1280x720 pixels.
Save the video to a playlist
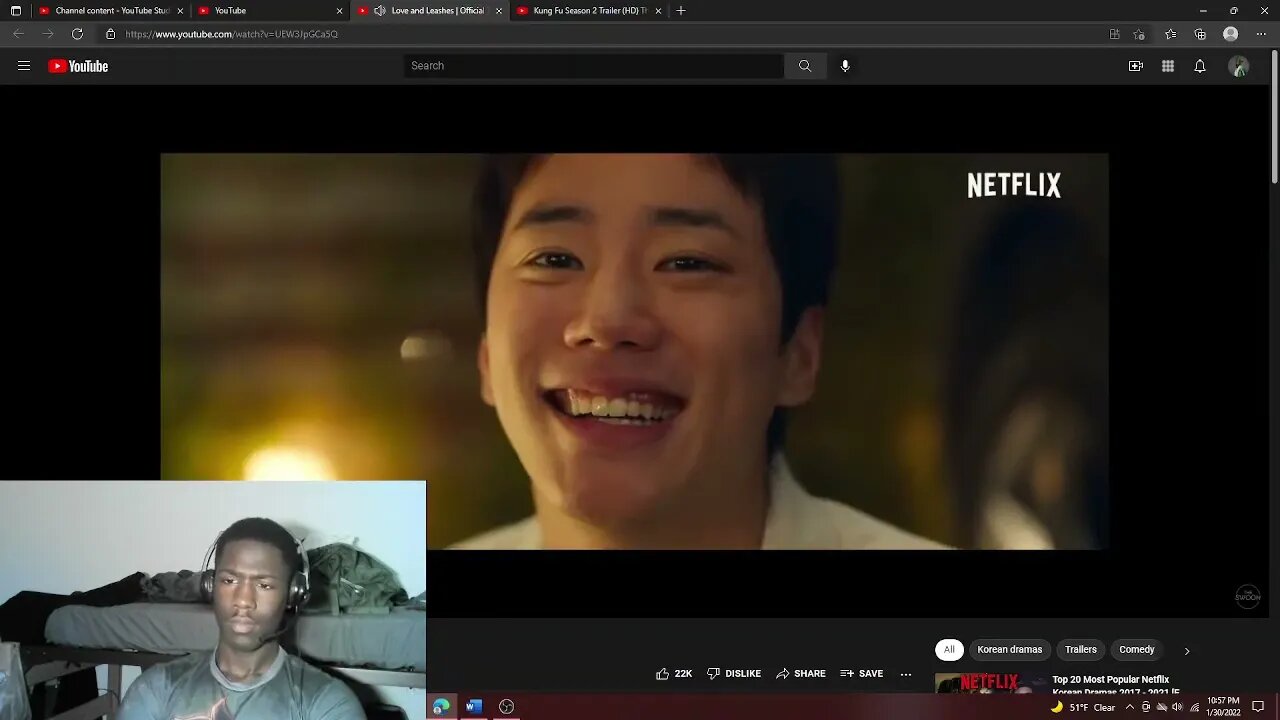tap(862, 674)
